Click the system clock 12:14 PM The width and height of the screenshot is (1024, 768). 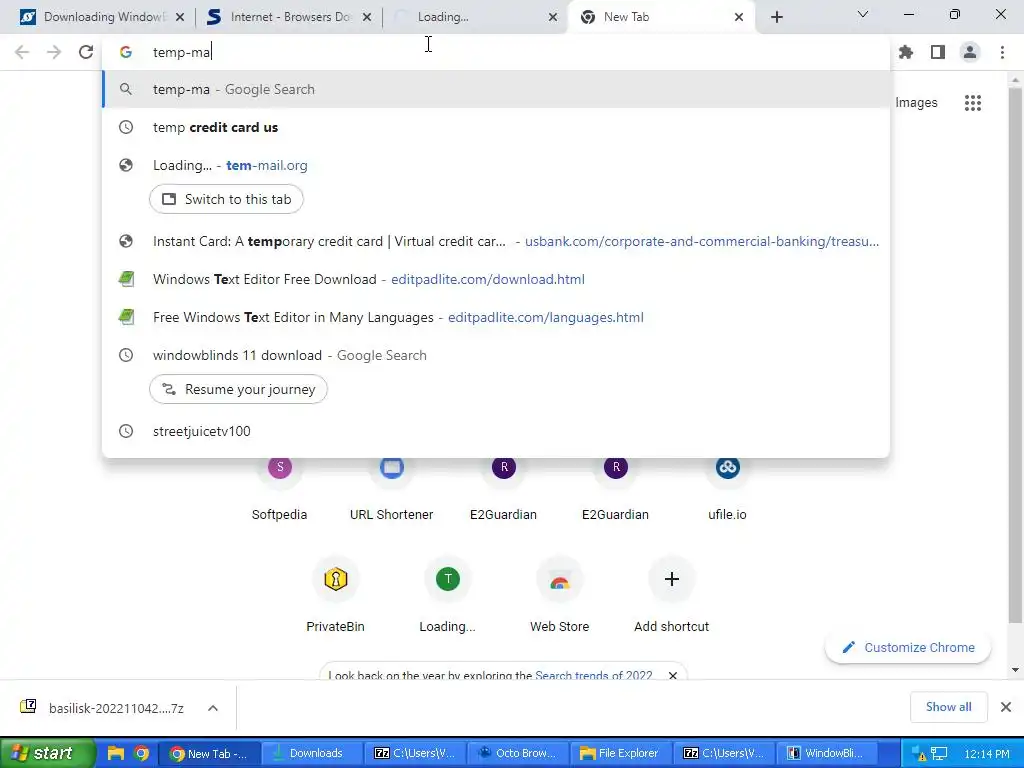pyautogui.click(x=986, y=754)
